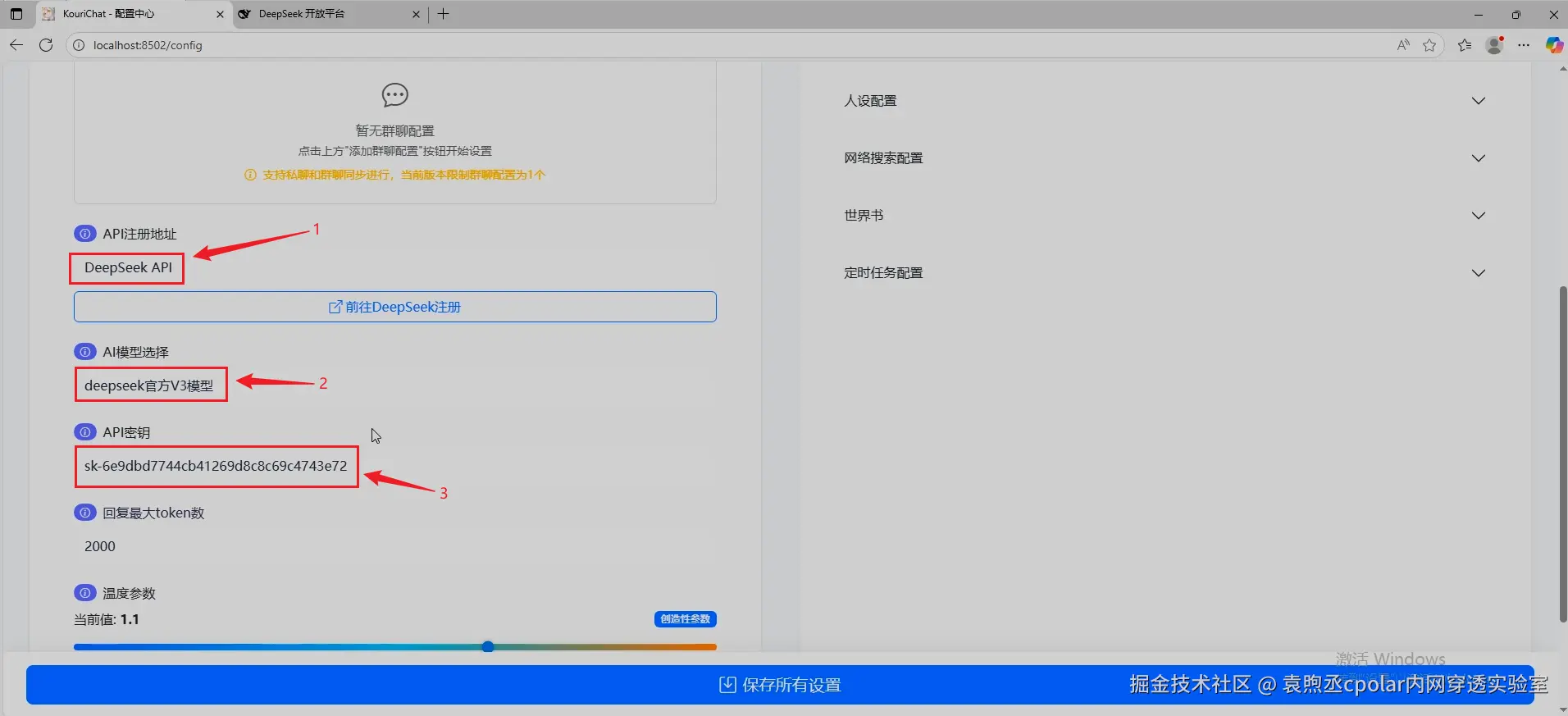Adjust the 温度参数 slider handle
Screen dimensions: 1568x716
(x=488, y=646)
